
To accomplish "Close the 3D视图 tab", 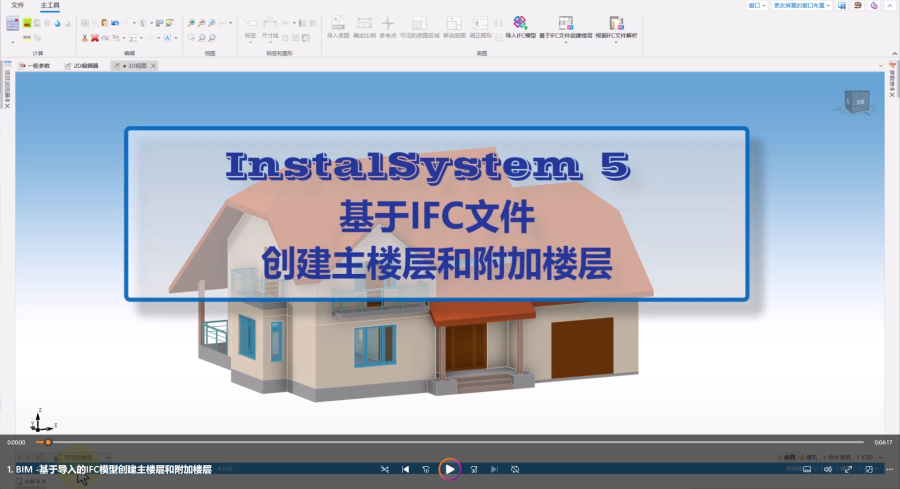I will pyautogui.click(x=153, y=65).
